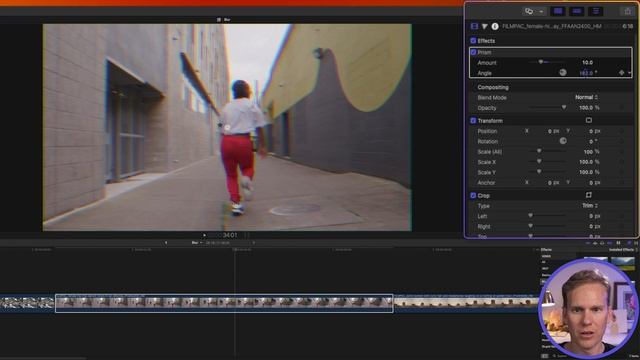Viewport: 640px width, 360px height.
Task: Activate the Transform onscreen controls icon
Action: point(589,120)
